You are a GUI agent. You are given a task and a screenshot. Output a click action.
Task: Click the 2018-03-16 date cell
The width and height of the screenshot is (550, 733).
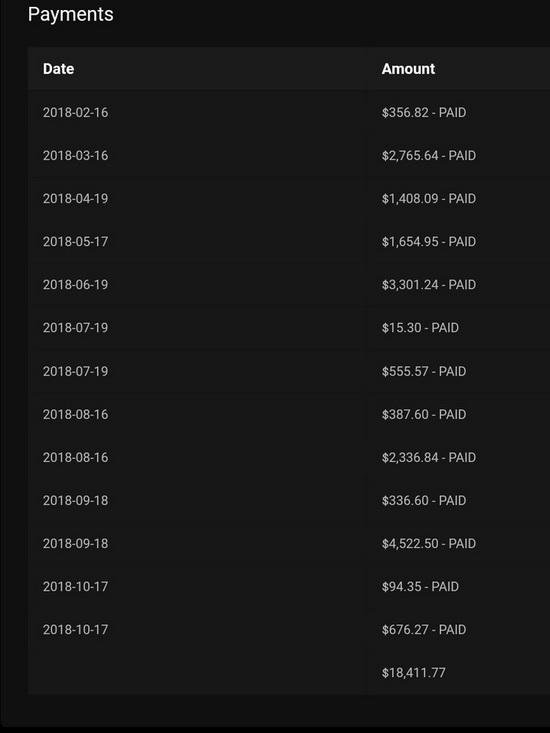click(75, 156)
